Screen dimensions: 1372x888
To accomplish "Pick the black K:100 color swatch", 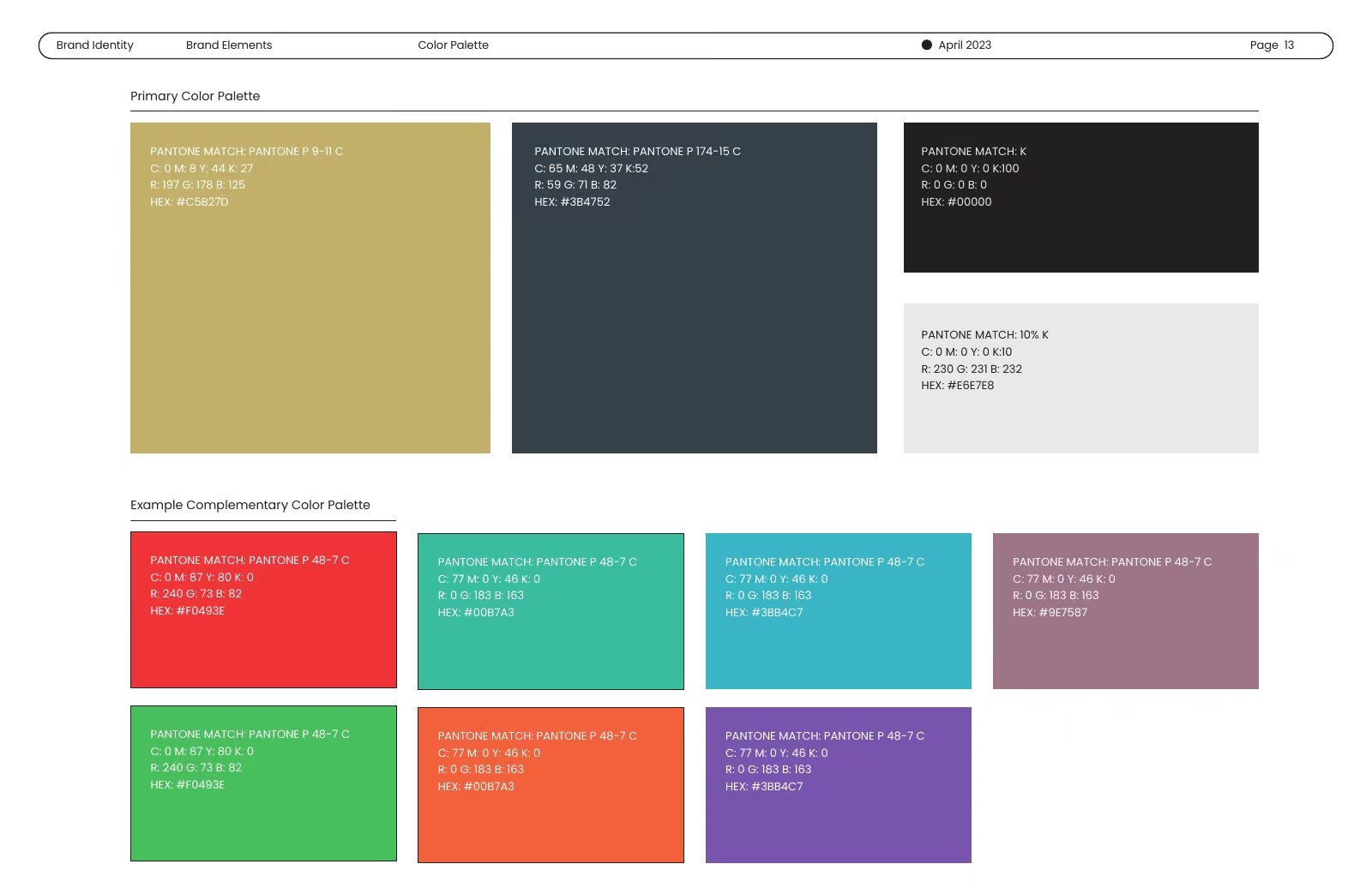I will (1081, 197).
